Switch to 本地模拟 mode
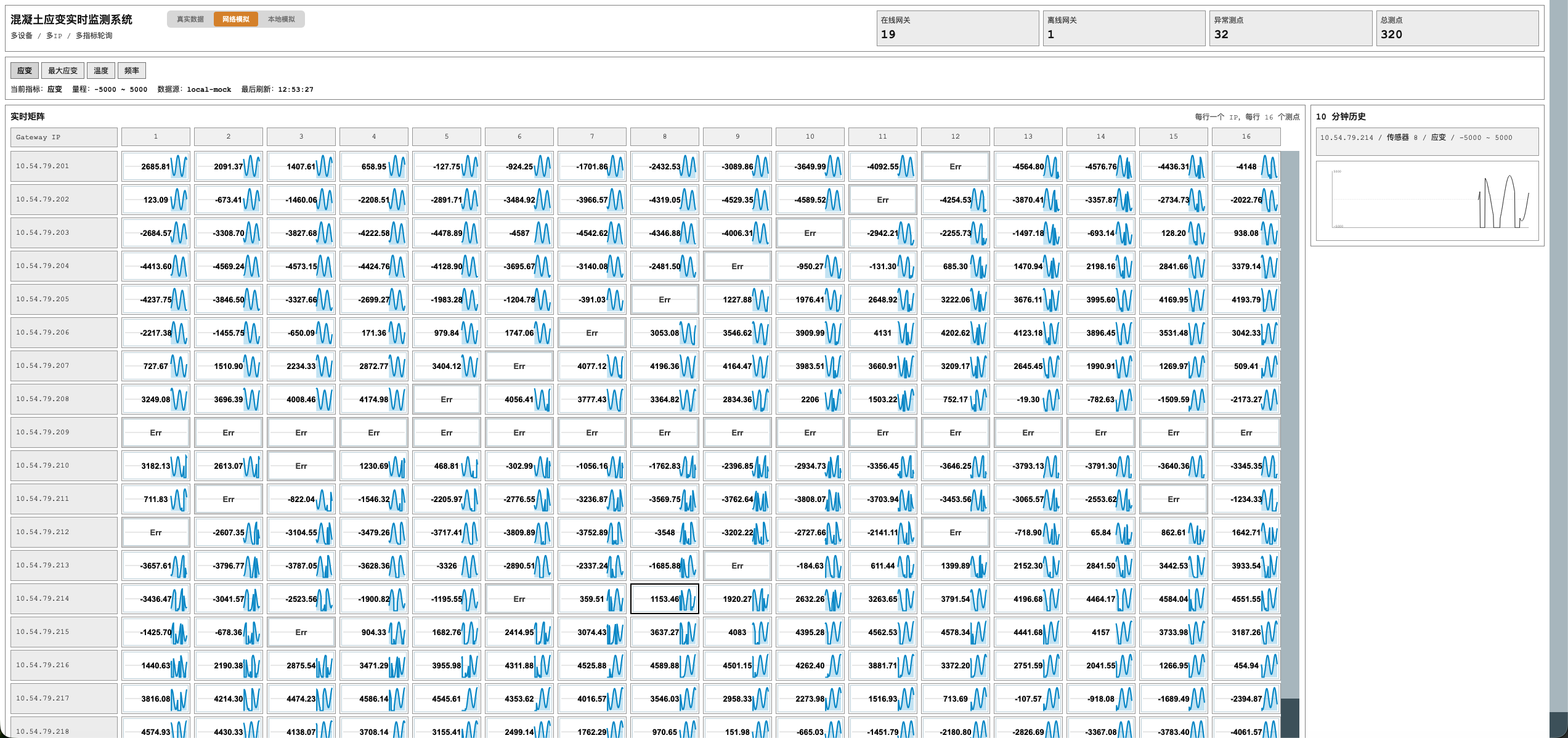The image size is (1568, 738). point(282,19)
